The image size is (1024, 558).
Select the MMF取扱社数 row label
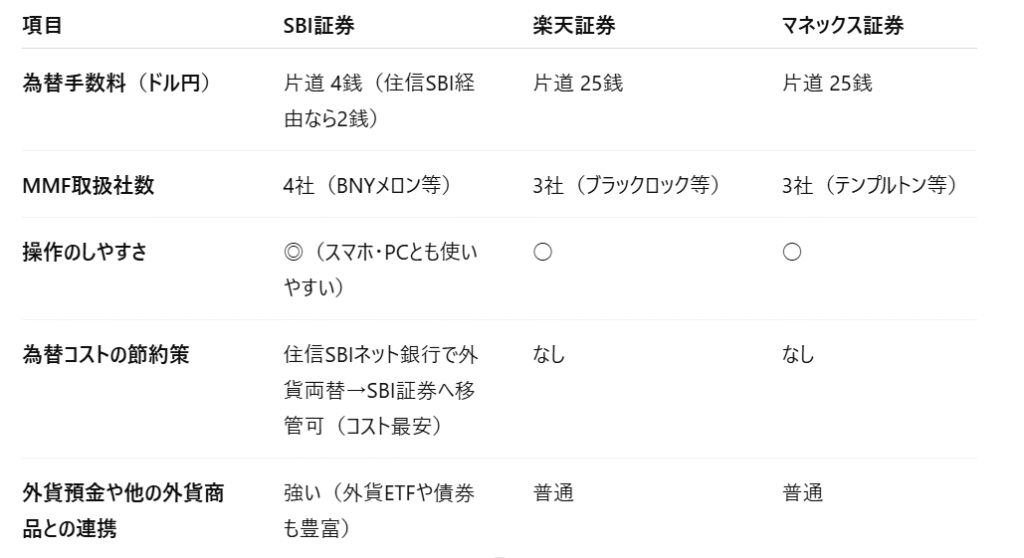coord(88,186)
